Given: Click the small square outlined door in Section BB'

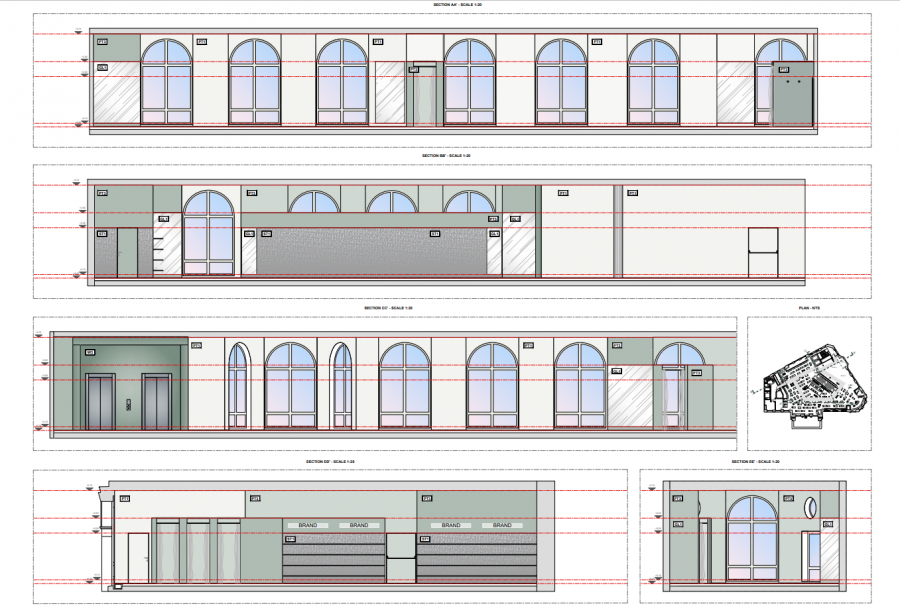Looking at the screenshot, I should coord(763,253).
